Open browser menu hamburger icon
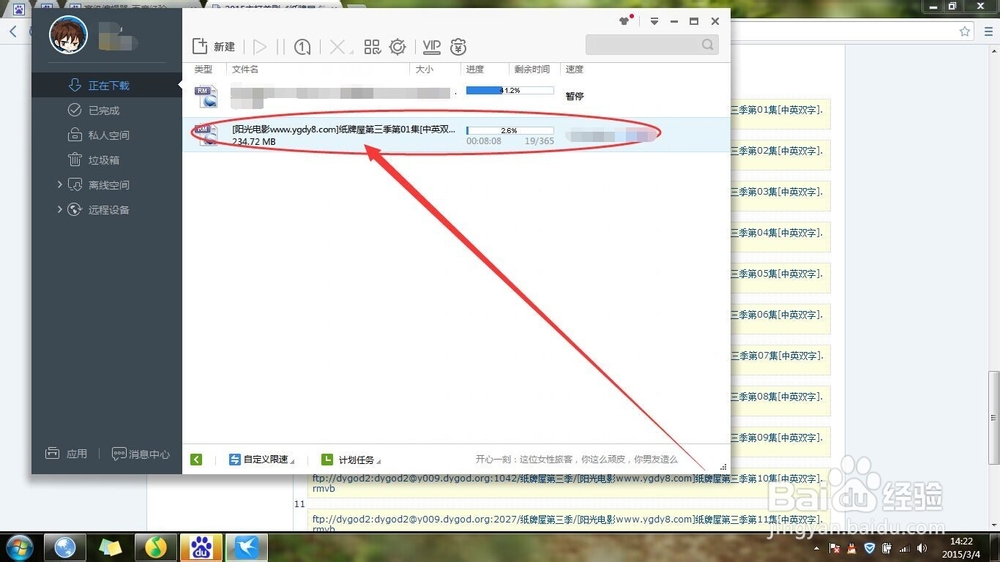 pos(989,31)
